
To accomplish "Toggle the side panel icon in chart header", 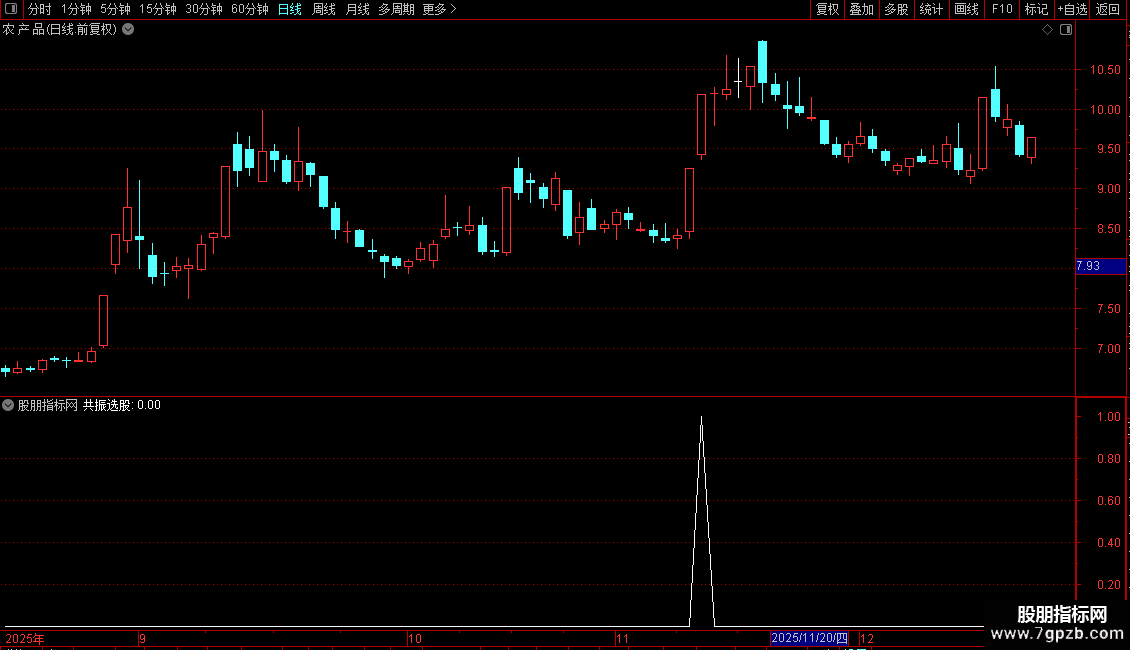I will pos(1066,30).
